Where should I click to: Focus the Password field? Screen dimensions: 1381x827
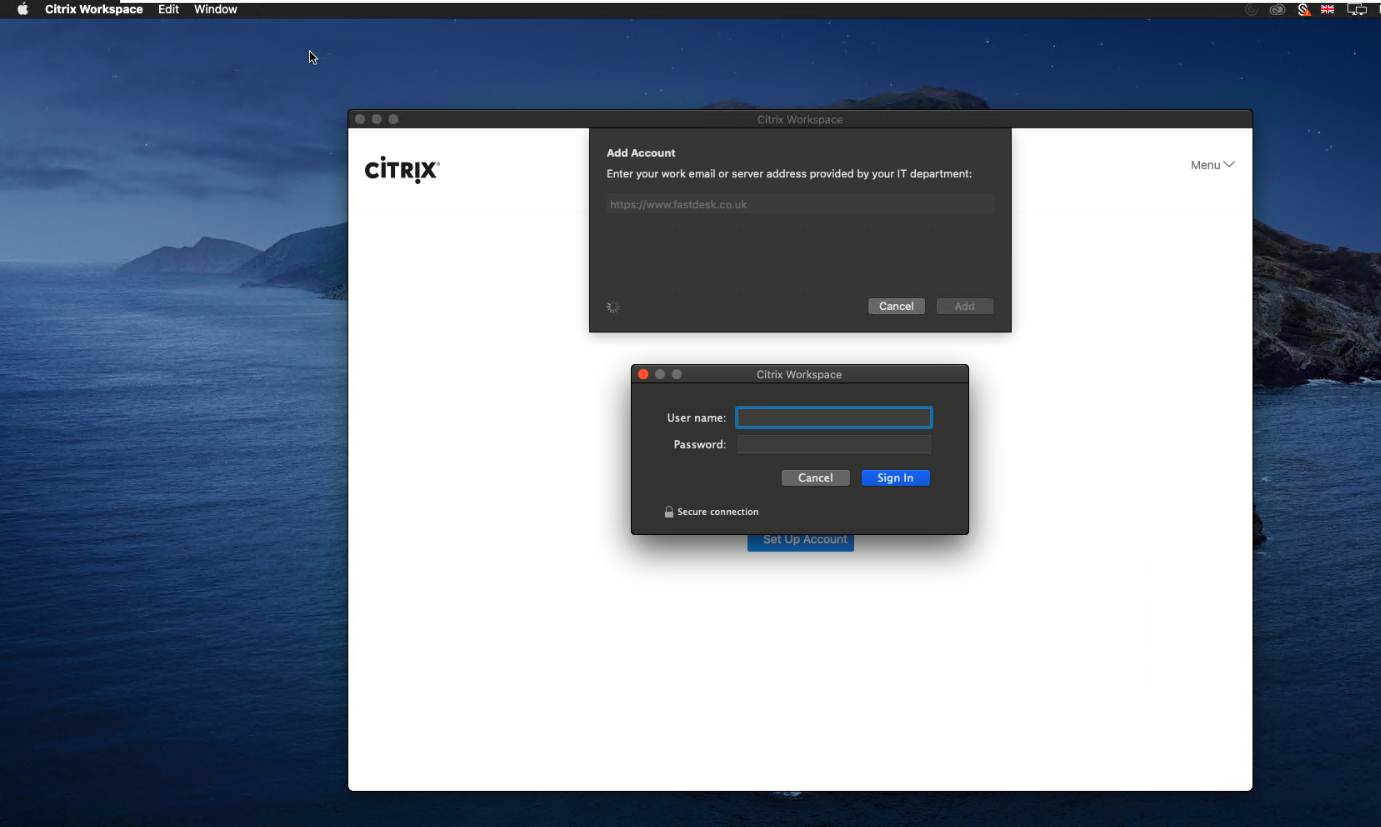(x=834, y=444)
